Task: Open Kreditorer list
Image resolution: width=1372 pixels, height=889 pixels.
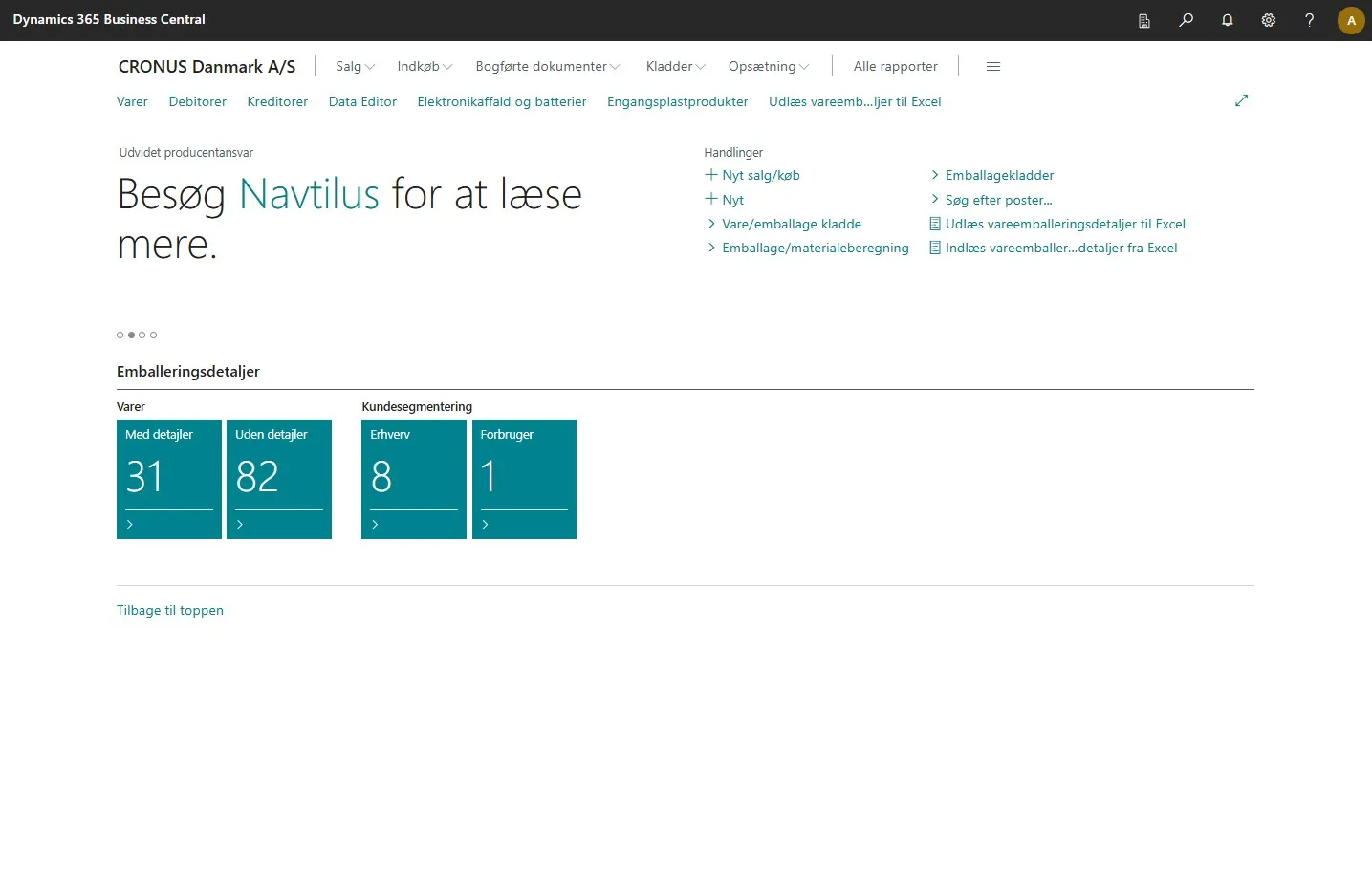Action: click(x=277, y=101)
